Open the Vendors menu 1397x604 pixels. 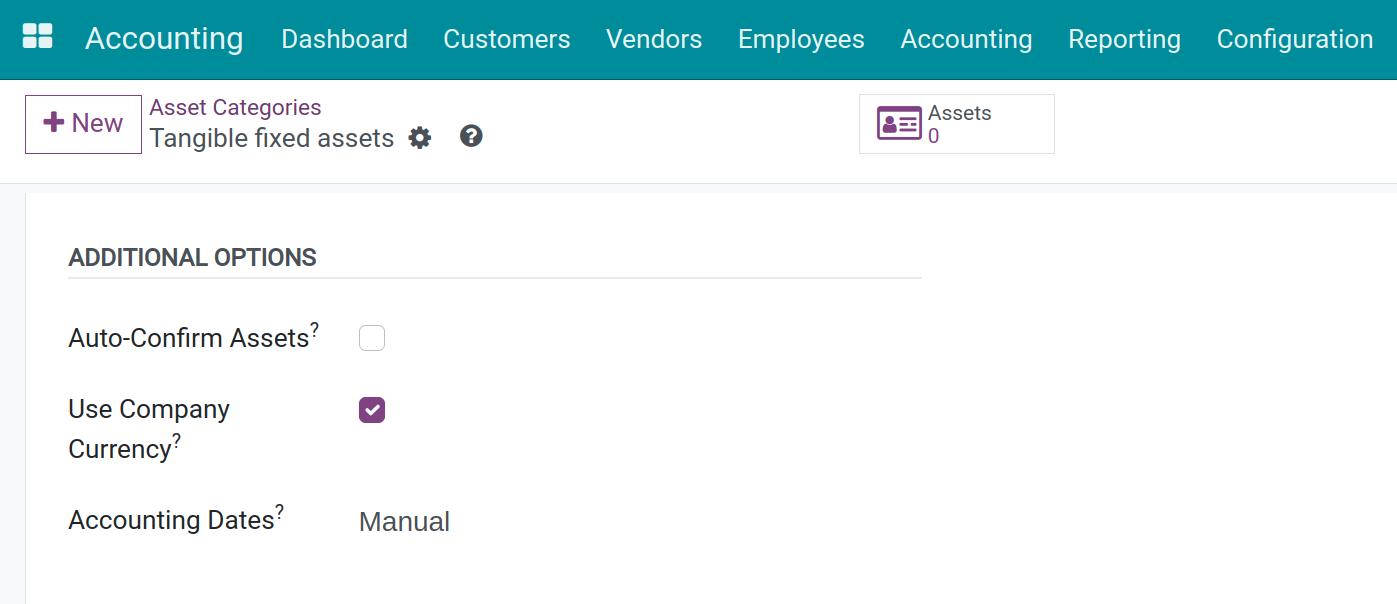(x=654, y=39)
